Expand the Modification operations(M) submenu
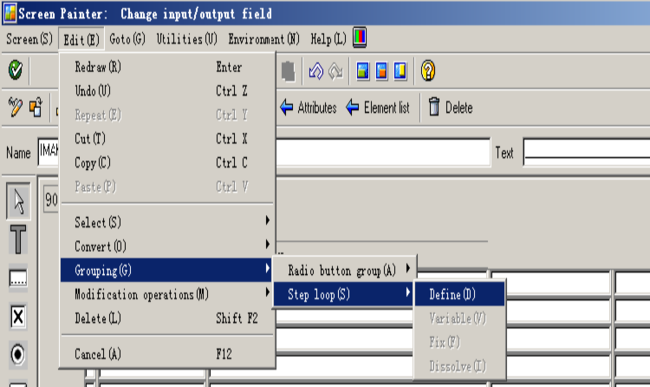 [x=167, y=294]
